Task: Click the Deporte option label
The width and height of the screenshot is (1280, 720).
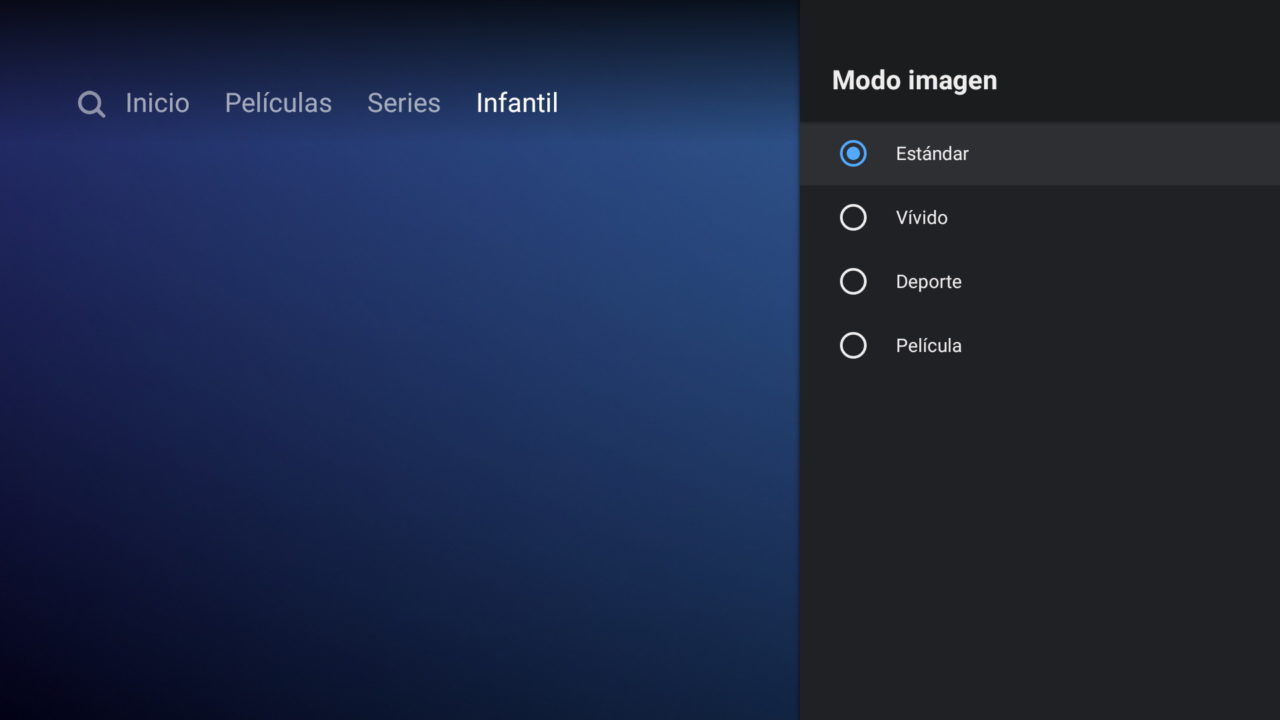Action: (928, 282)
